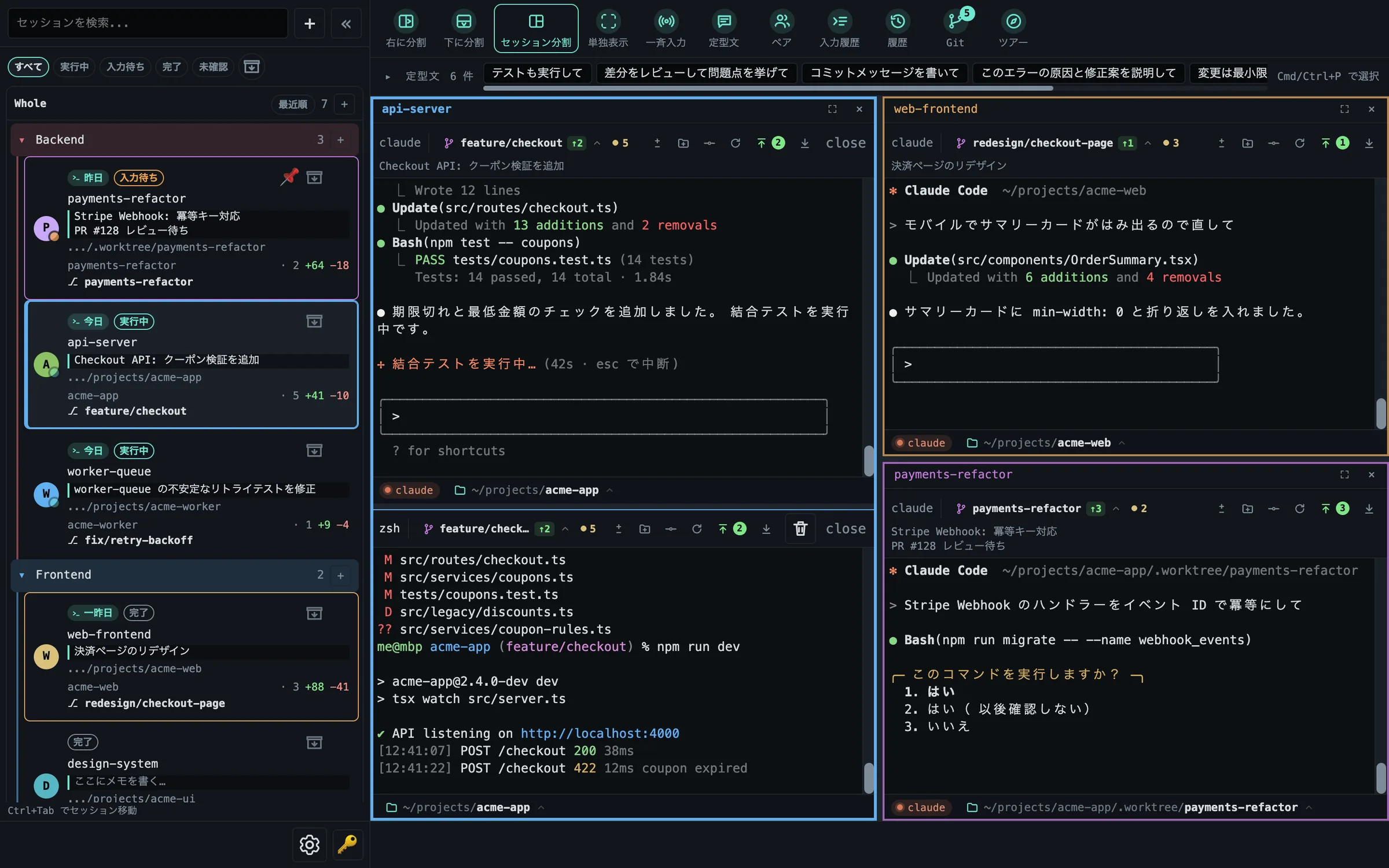
Task: Click close in api-server claude pane
Action: click(x=846, y=143)
